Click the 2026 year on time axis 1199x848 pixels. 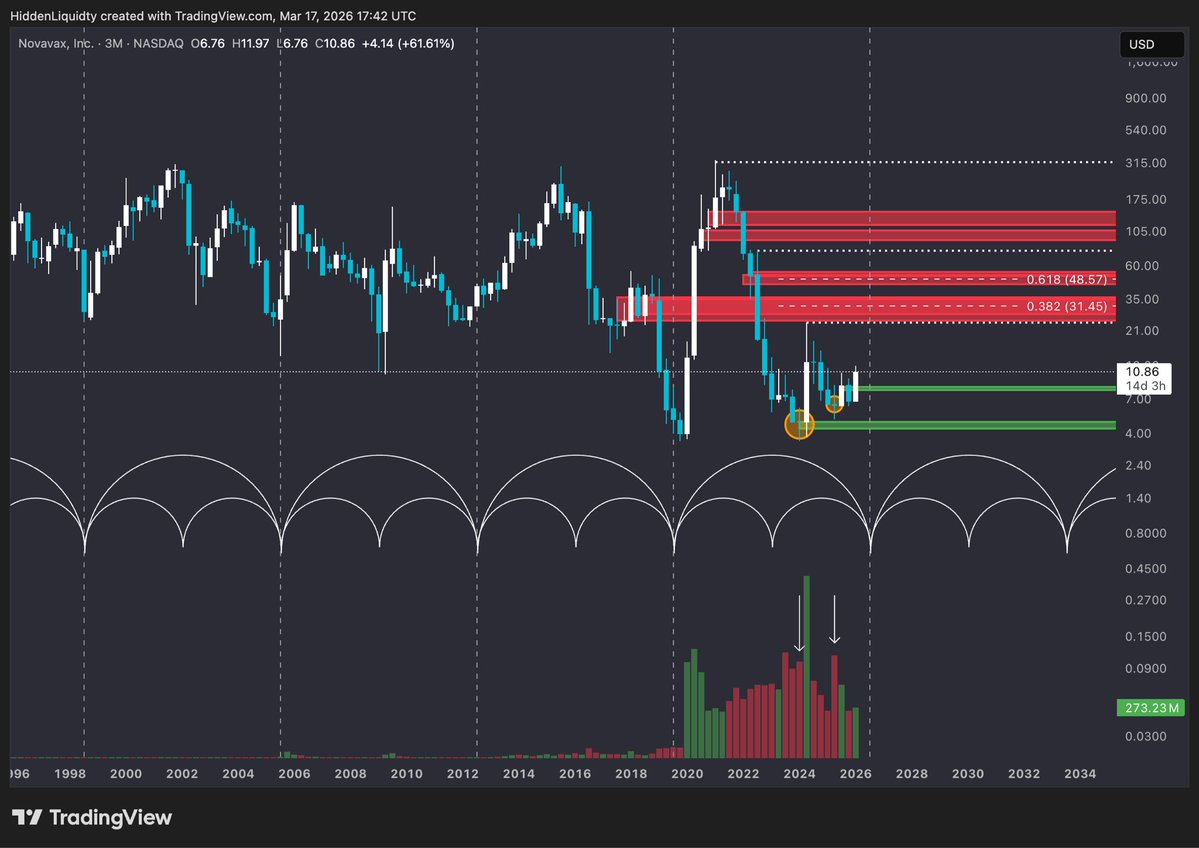pos(856,773)
